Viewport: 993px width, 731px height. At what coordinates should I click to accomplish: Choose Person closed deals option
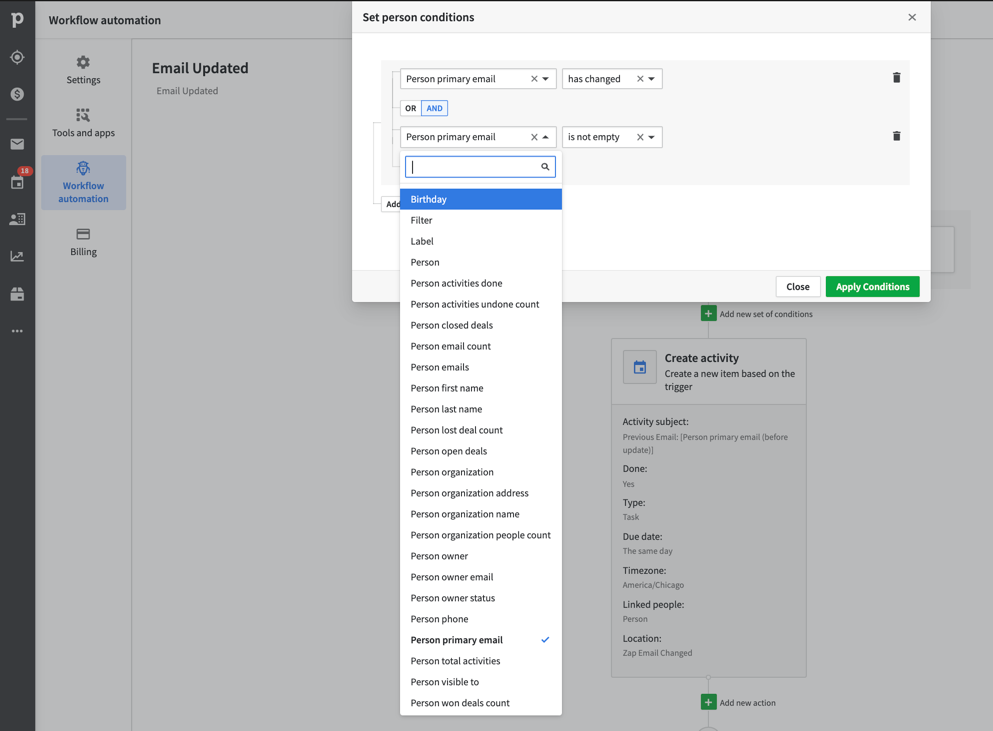tap(481, 324)
